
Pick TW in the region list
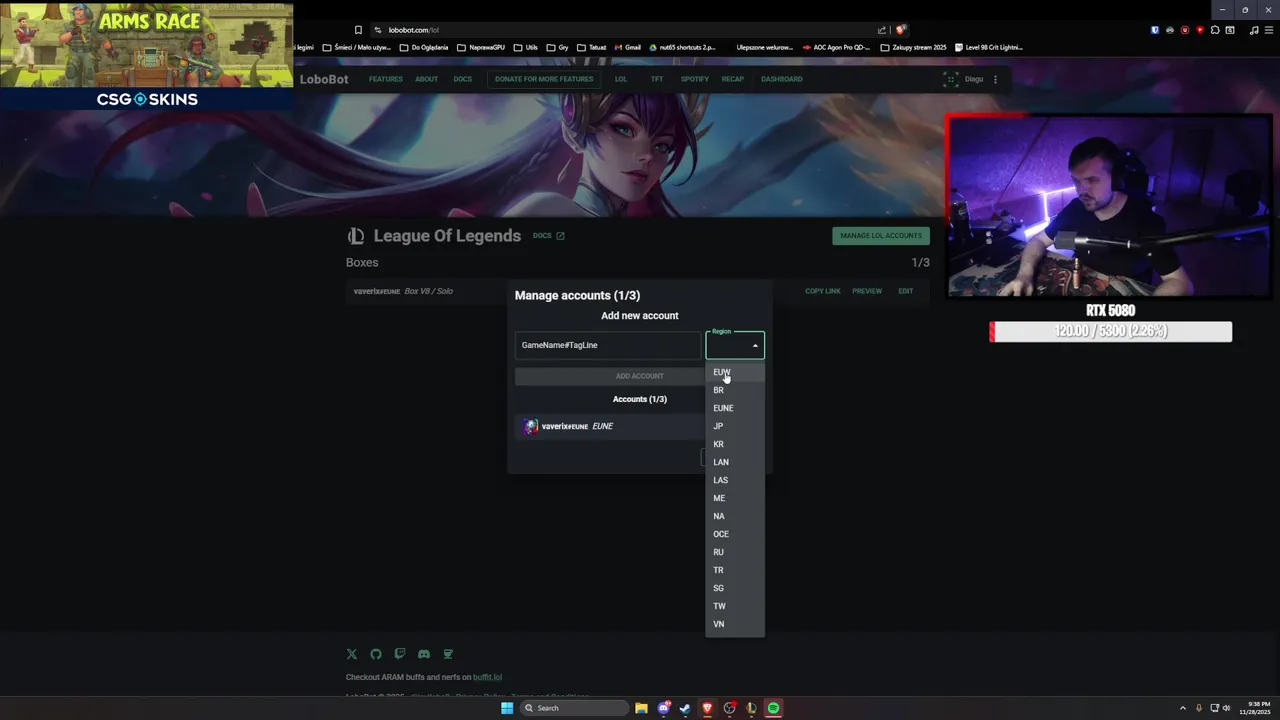pyautogui.click(x=735, y=606)
